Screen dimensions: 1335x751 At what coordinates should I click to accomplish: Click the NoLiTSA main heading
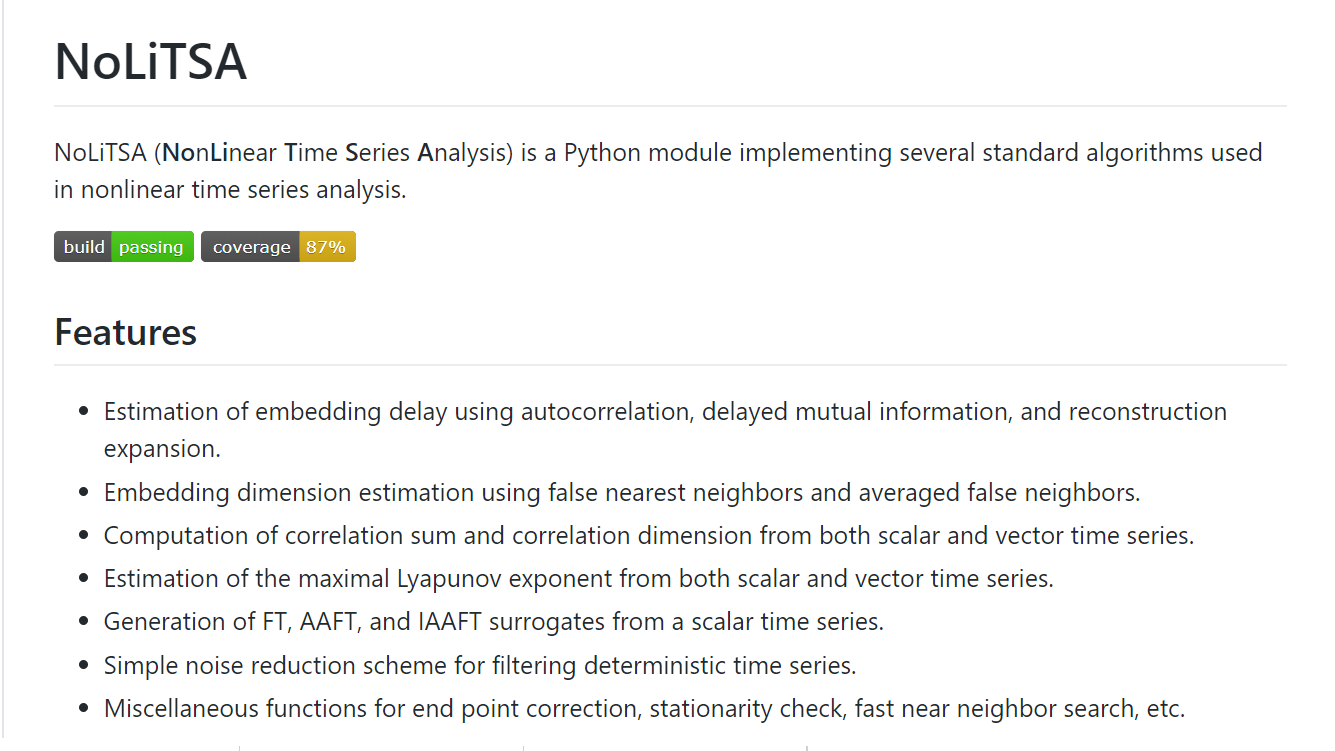point(150,62)
